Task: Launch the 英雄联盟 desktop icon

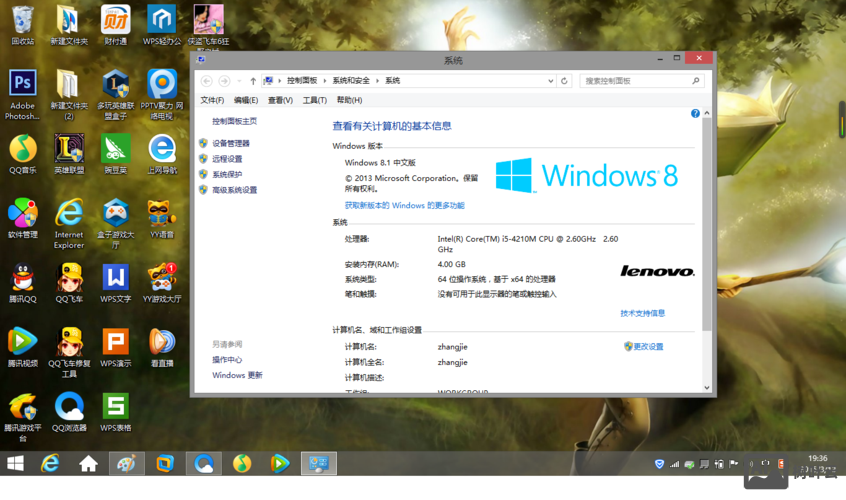Action: [x=69, y=154]
